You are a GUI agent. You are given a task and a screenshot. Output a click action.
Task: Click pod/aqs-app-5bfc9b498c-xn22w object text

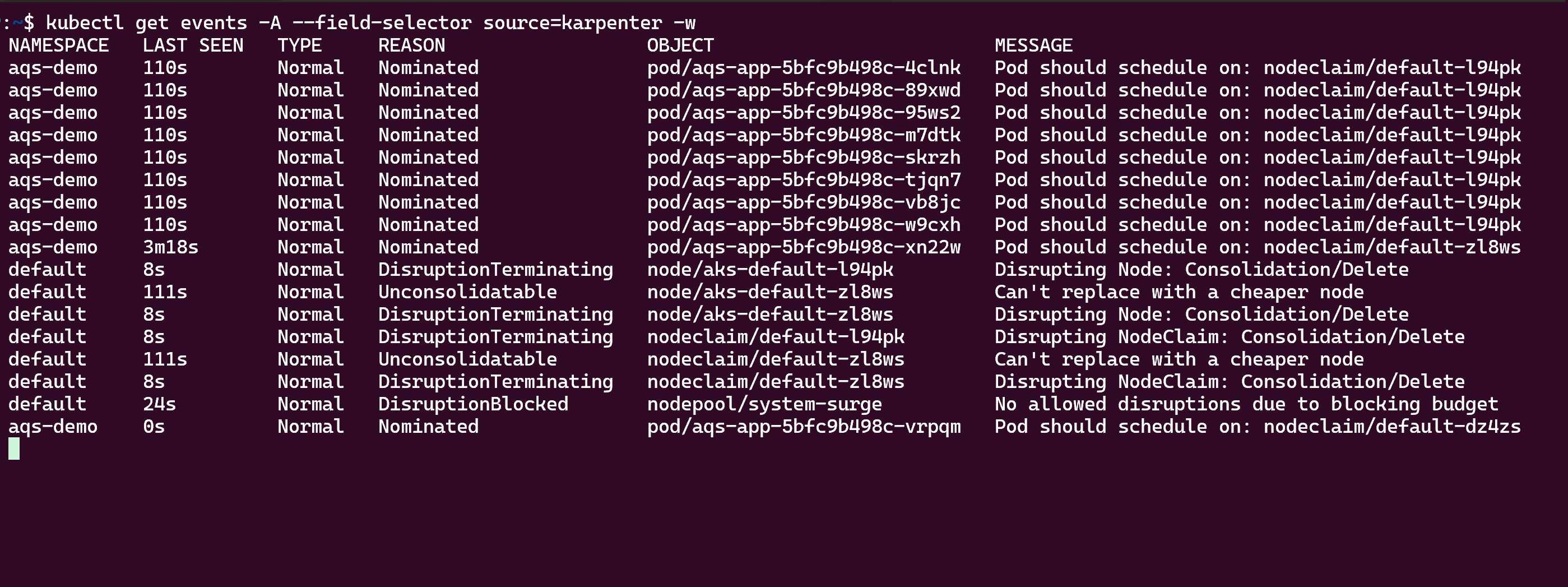coord(804,247)
